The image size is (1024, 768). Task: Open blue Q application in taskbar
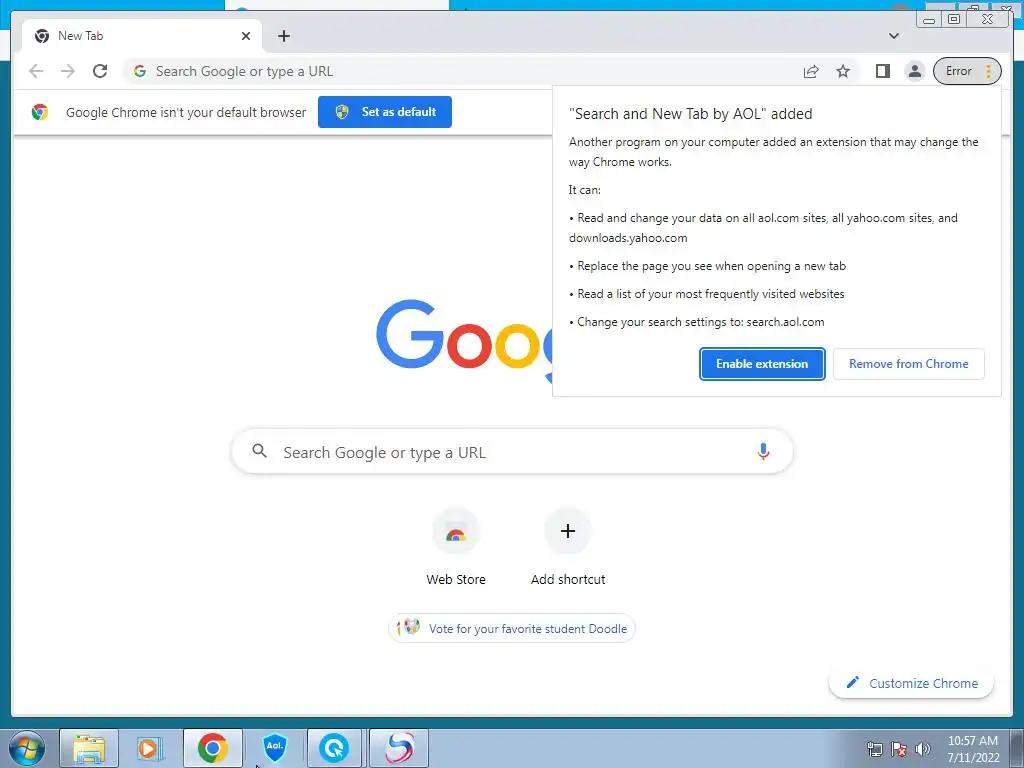click(334, 748)
